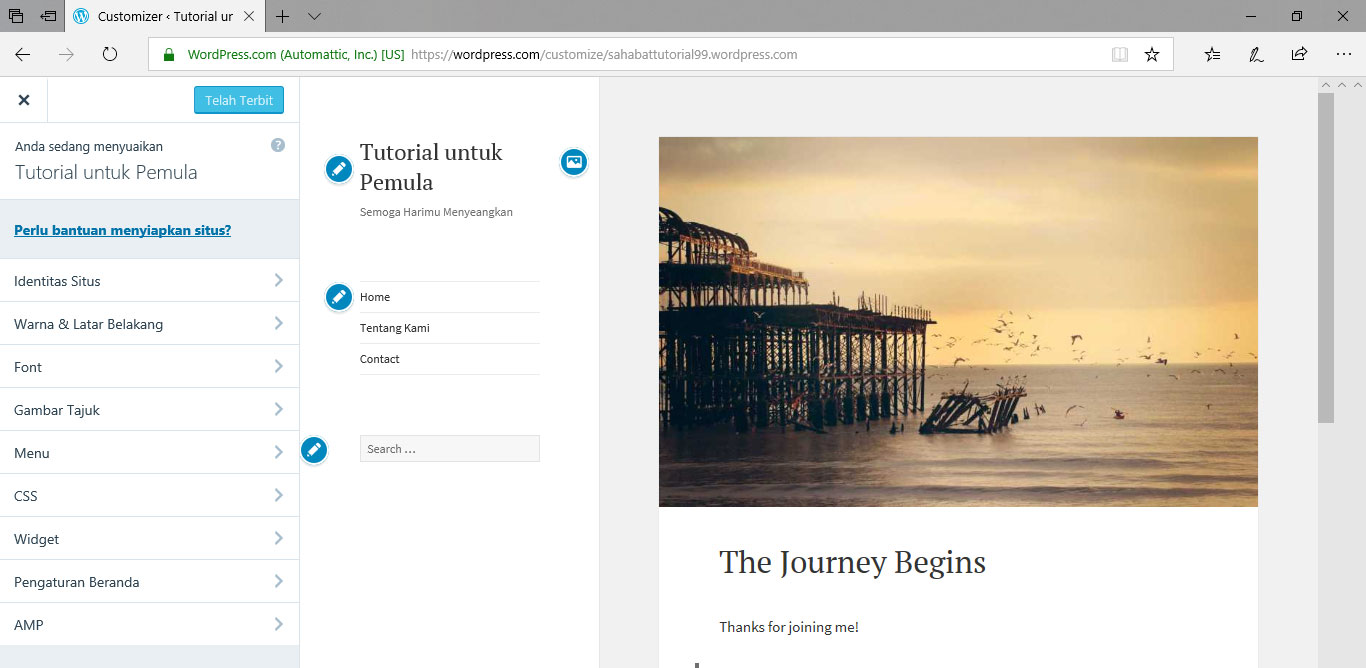Select the Tentang Kami menu item
Viewport: 1366px width, 668px height.
(x=395, y=328)
